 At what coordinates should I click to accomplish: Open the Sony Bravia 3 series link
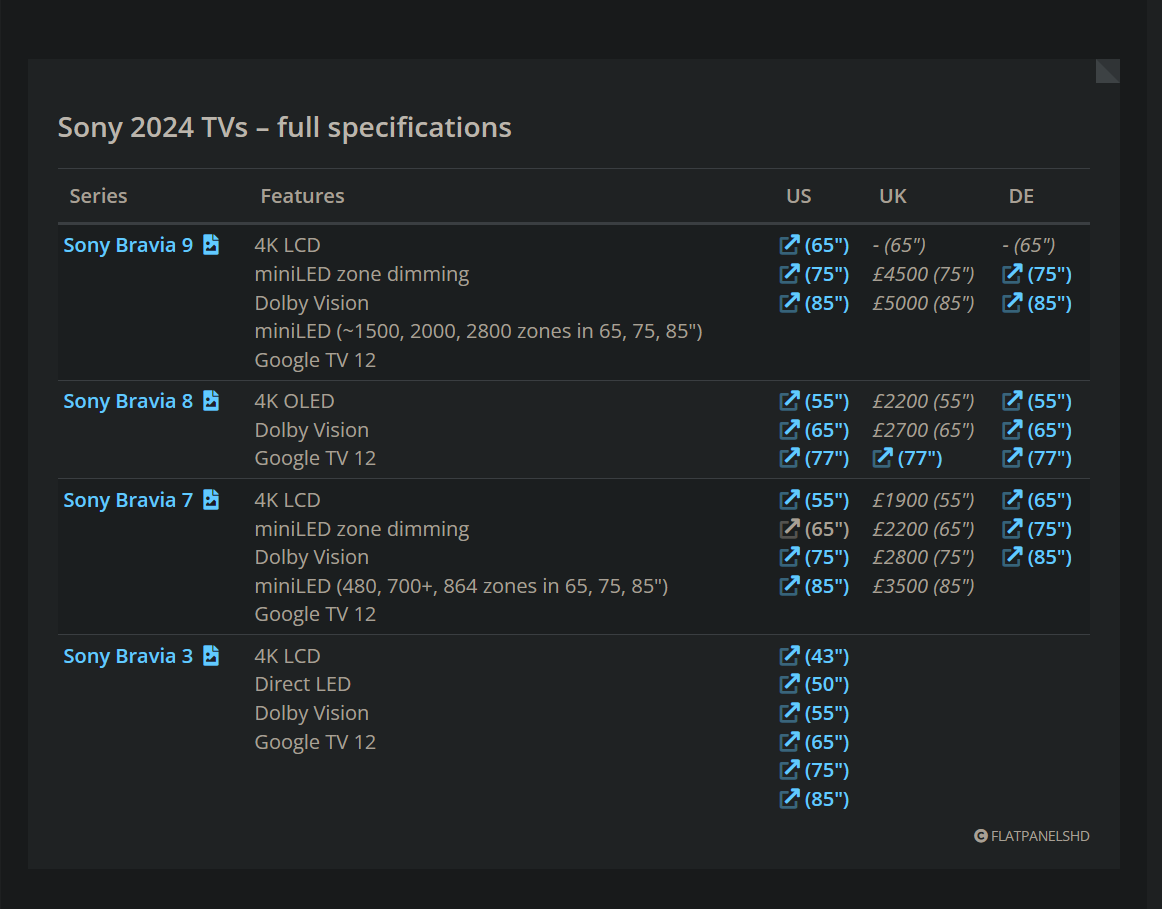click(128, 656)
